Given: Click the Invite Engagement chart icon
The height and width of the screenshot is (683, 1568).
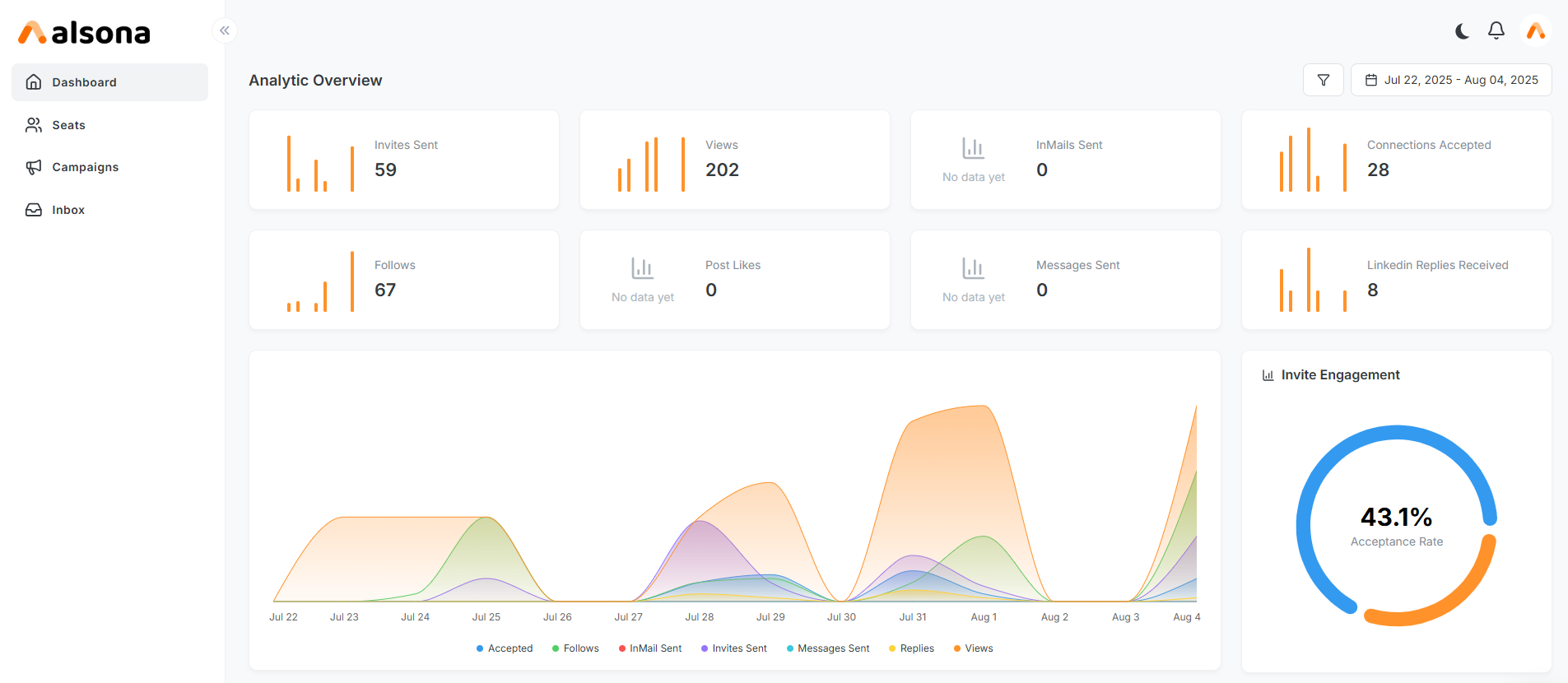Looking at the screenshot, I should pyautogui.click(x=1268, y=375).
